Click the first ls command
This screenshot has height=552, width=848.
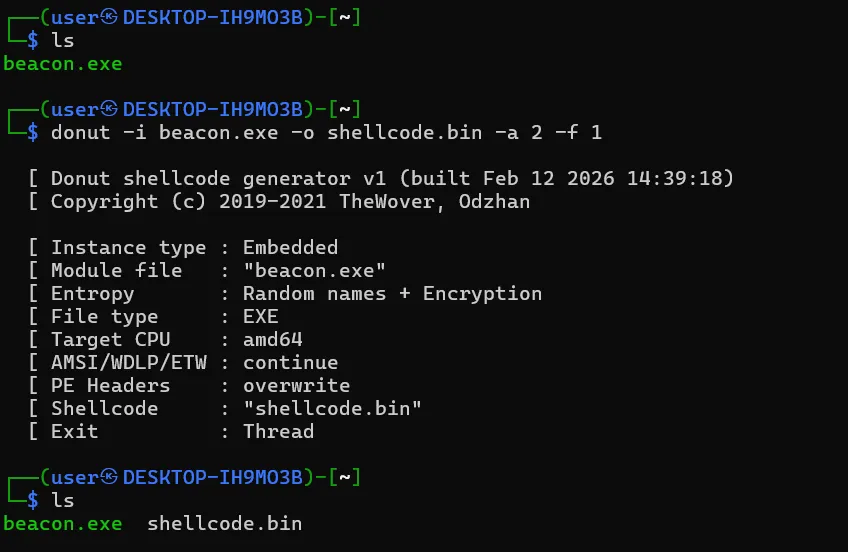coord(62,41)
